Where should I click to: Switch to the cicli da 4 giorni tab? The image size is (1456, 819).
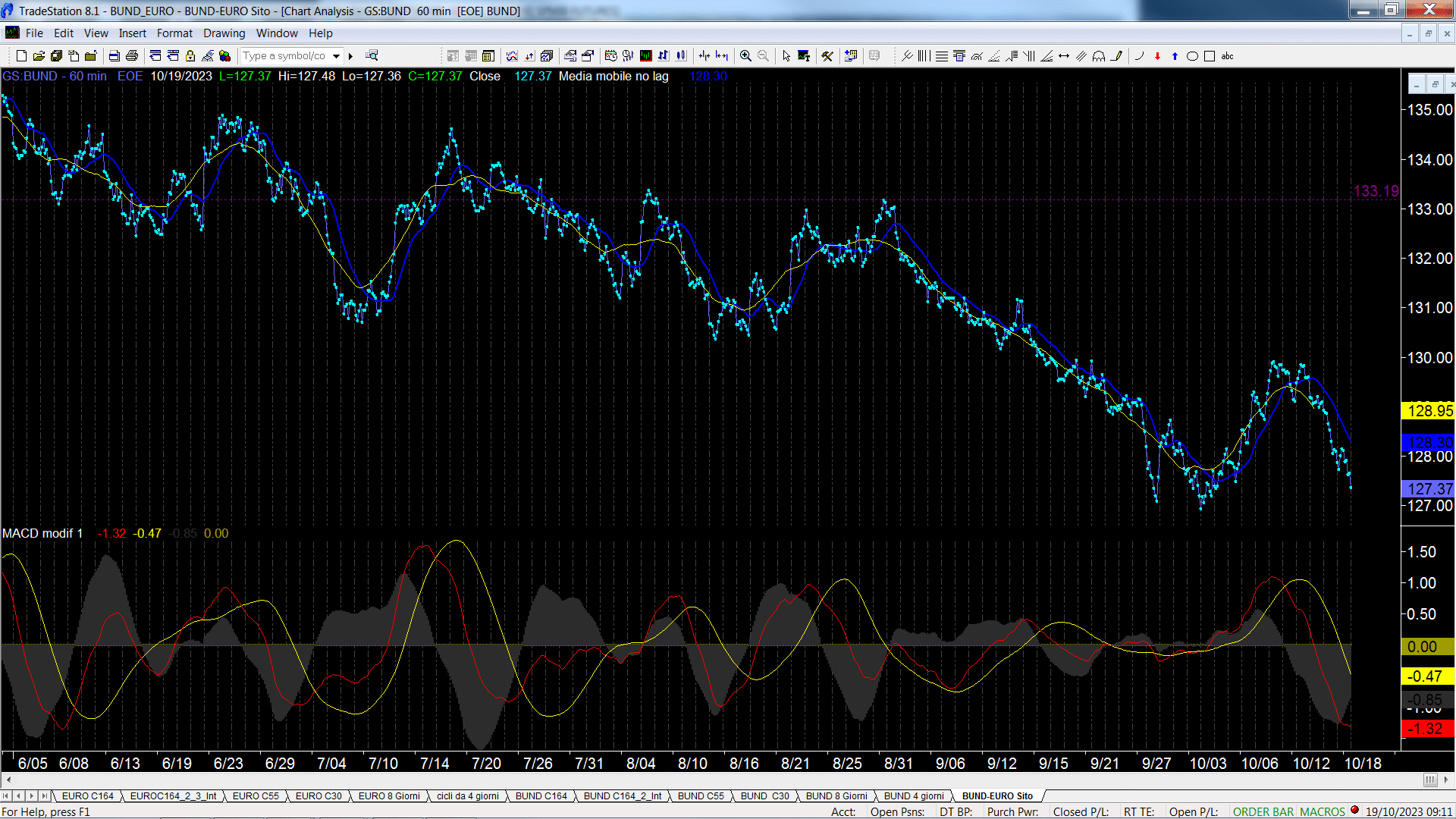coord(468,795)
